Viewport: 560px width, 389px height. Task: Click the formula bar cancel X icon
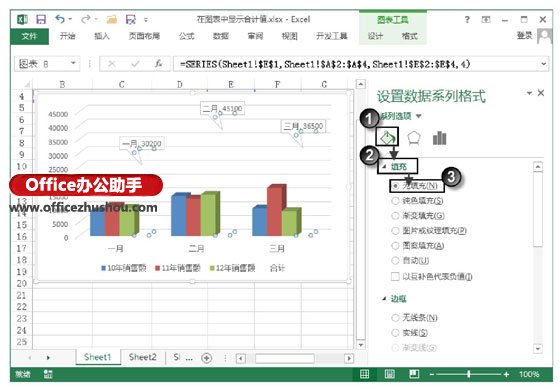112,64
